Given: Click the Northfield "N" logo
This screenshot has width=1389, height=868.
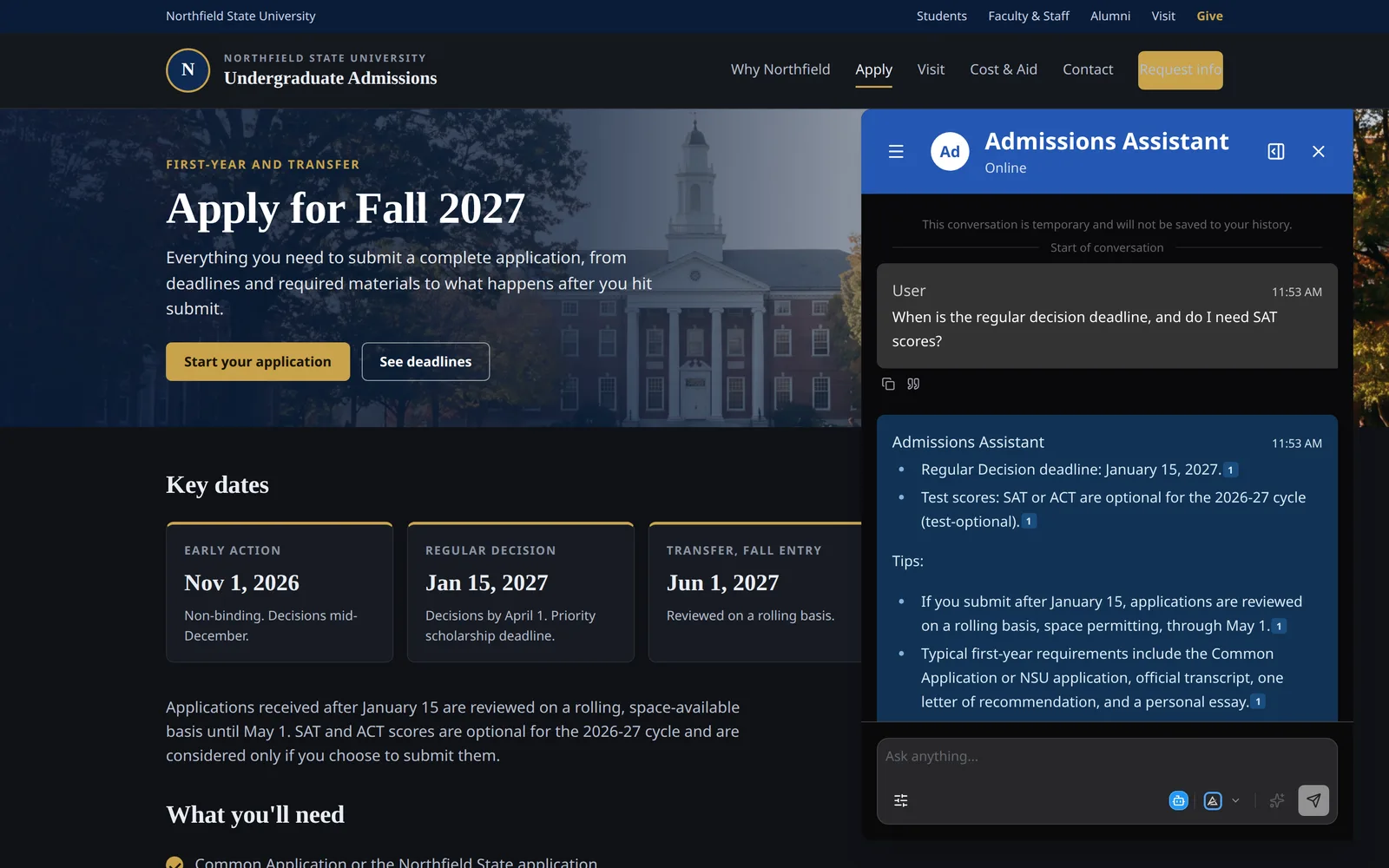Looking at the screenshot, I should [188, 70].
